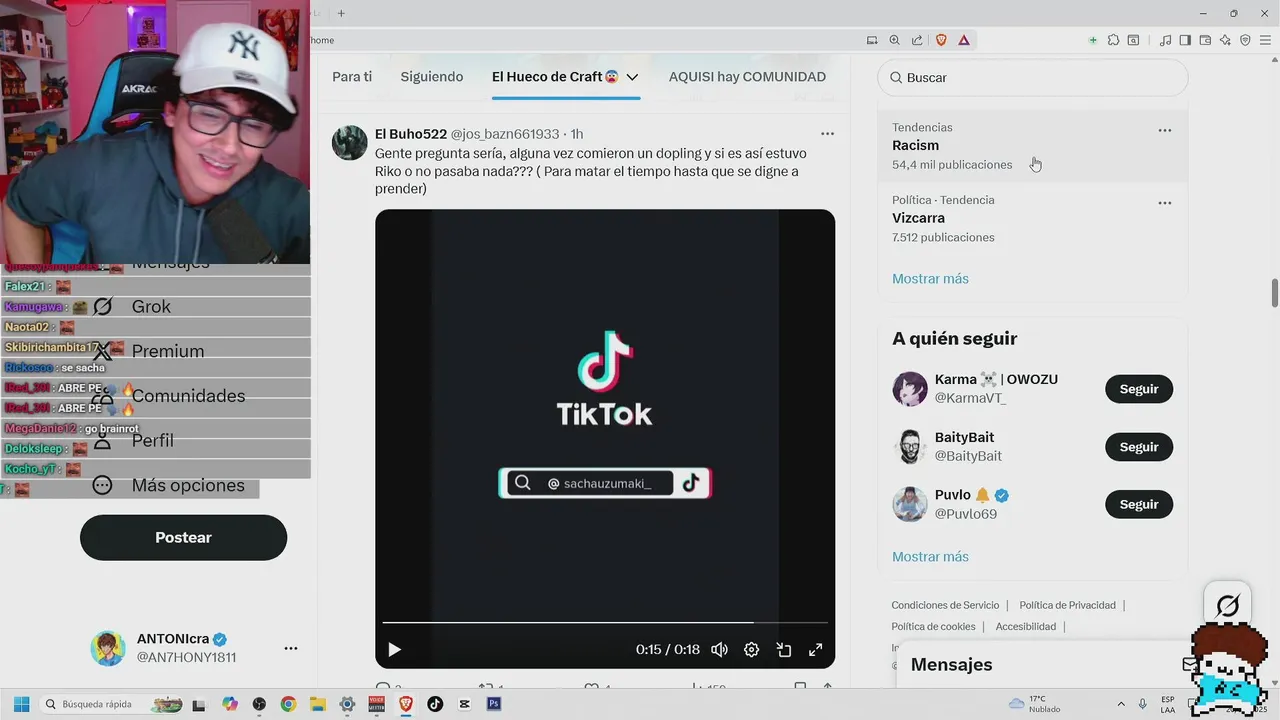Open the video player settings gear
The width and height of the screenshot is (1280, 720).
(751, 650)
